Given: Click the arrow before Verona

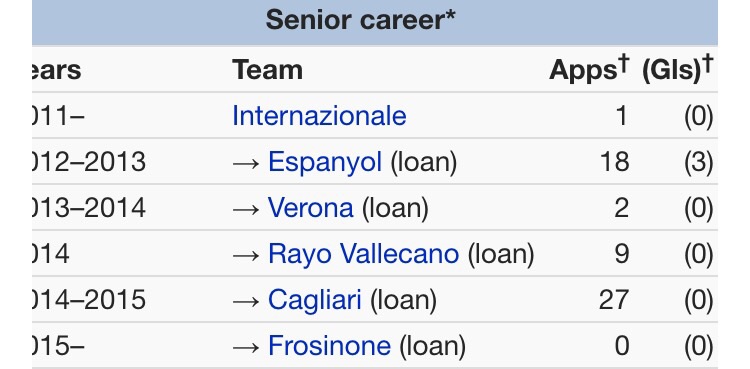Looking at the screenshot, I should [246, 209].
